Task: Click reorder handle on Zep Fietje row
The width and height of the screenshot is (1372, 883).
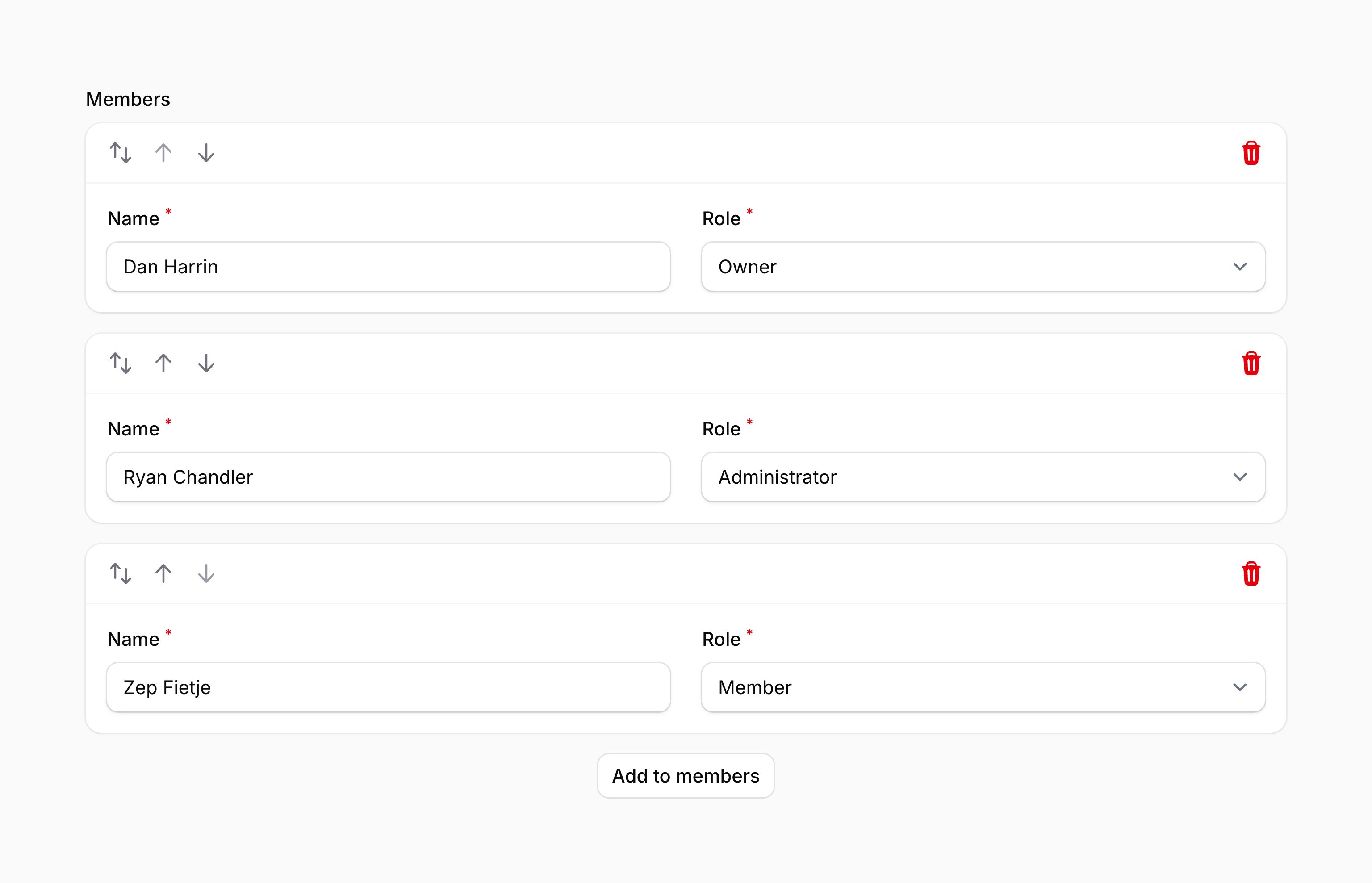Action: pos(121,574)
